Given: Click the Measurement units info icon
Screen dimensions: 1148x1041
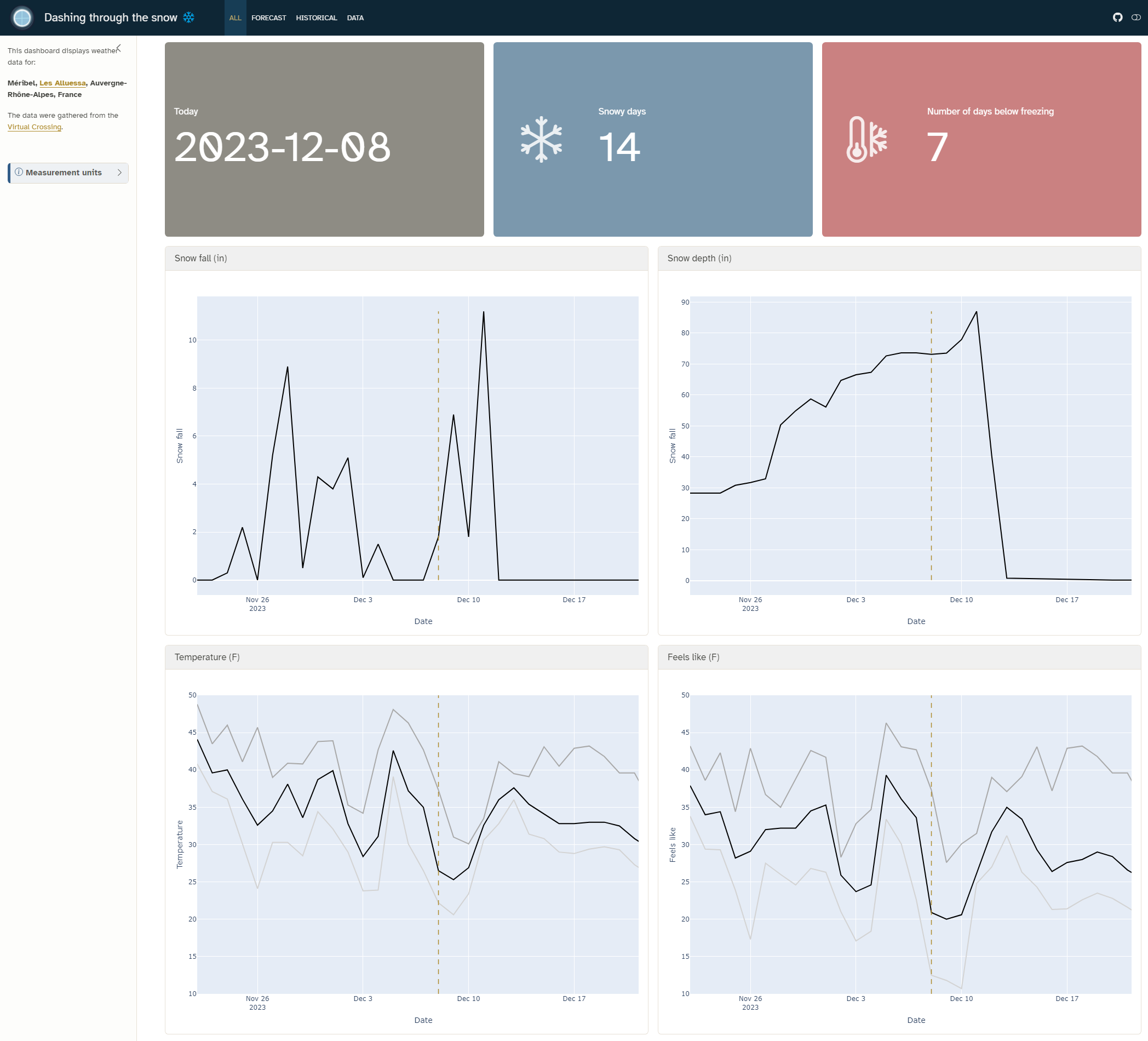Looking at the screenshot, I should pyautogui.click(x=19, y=172).
